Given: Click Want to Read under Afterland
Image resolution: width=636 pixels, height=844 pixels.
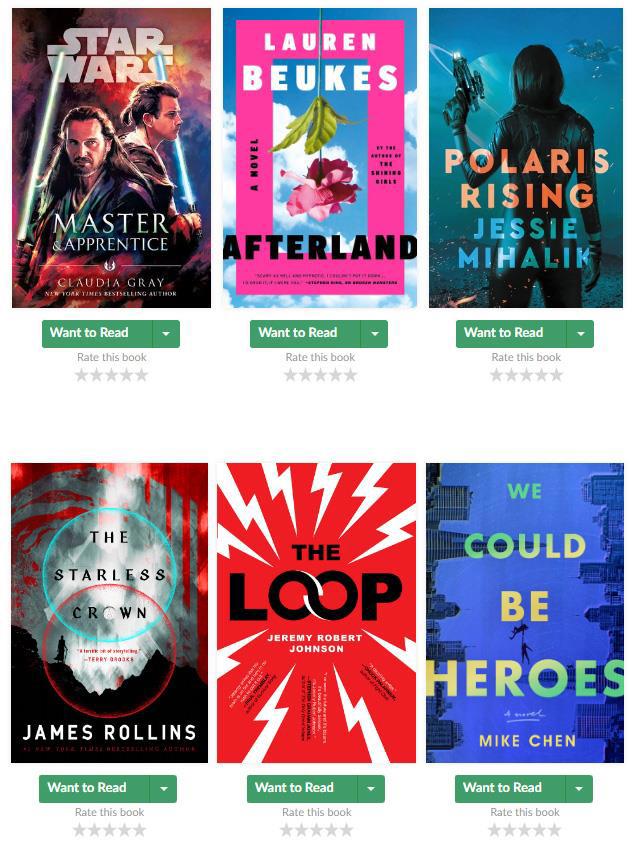Looking at the screenshot, I should [x=305, y=333].
